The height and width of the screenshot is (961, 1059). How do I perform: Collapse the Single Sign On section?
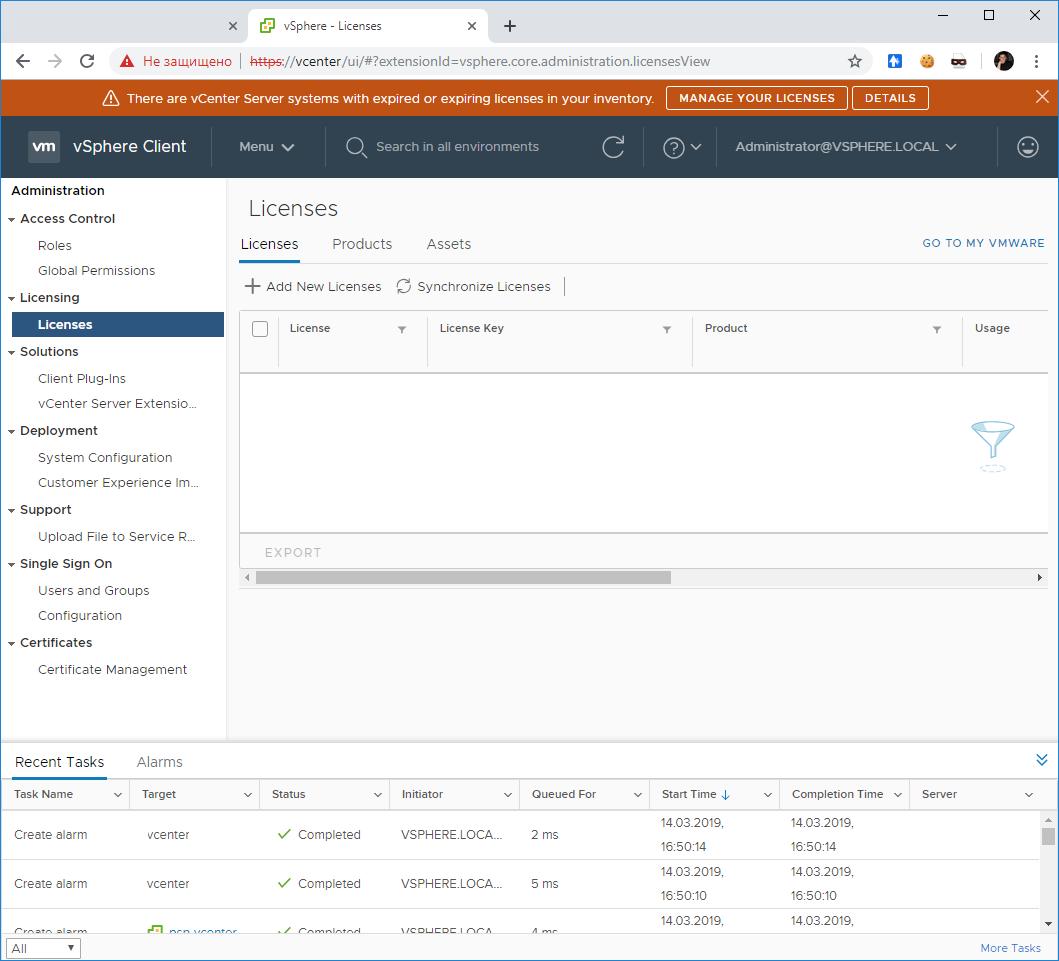11,565
